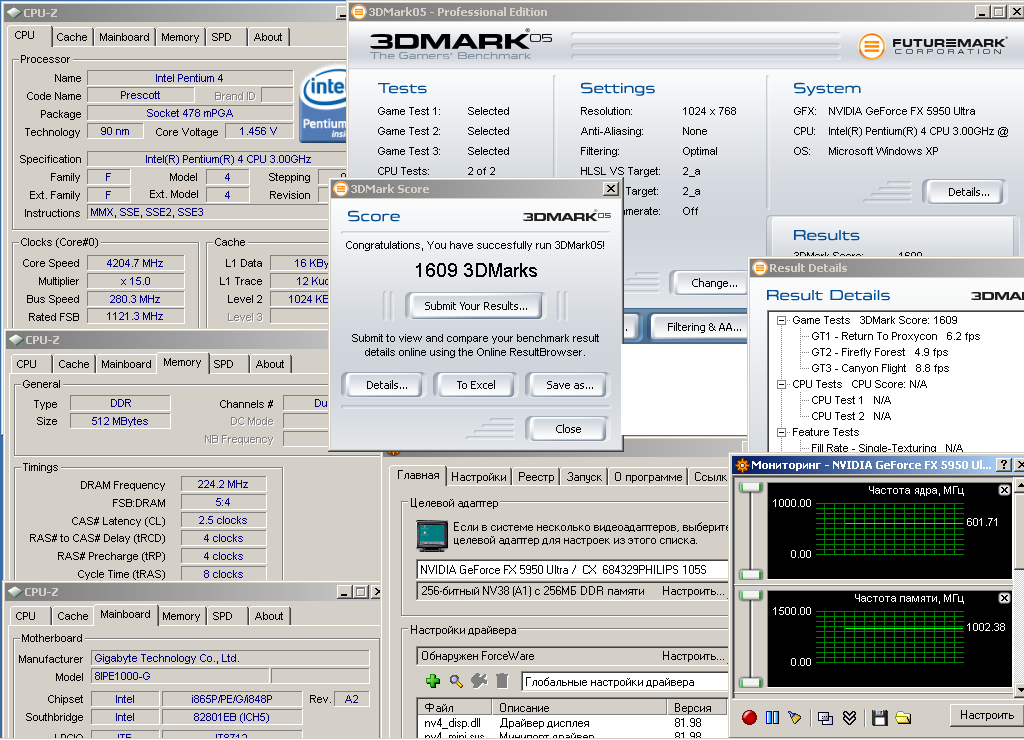This screenshot has height=740, width=1024.
Task: Click the orange icon on 3DMark Score title bar
Action: point(340,189)
